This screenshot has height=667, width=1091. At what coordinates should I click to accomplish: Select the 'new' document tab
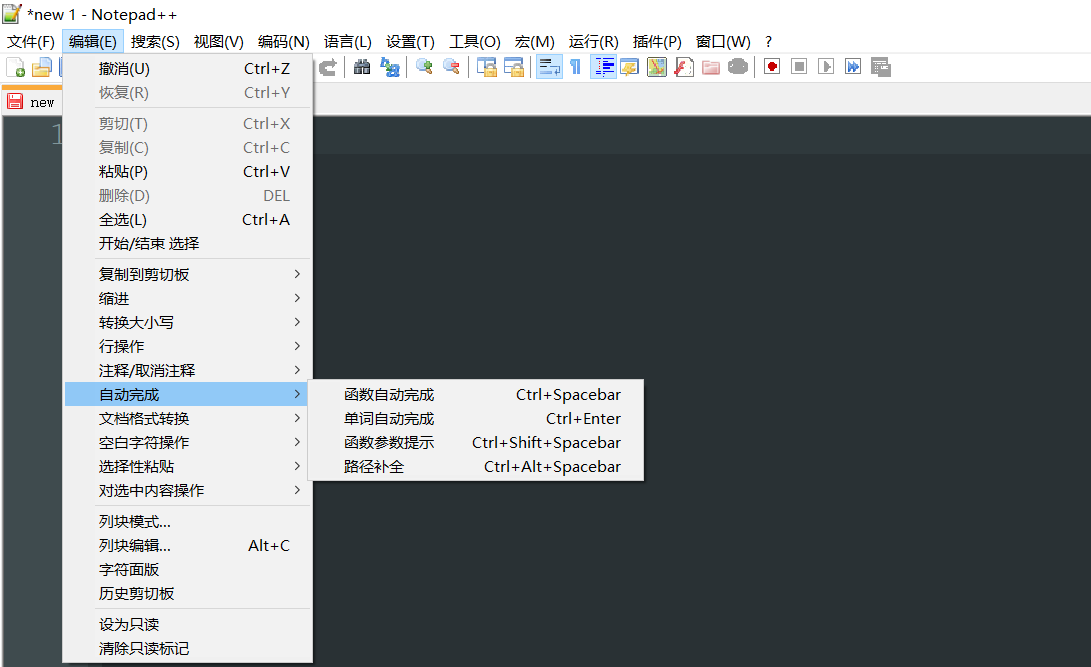point(32,100)
